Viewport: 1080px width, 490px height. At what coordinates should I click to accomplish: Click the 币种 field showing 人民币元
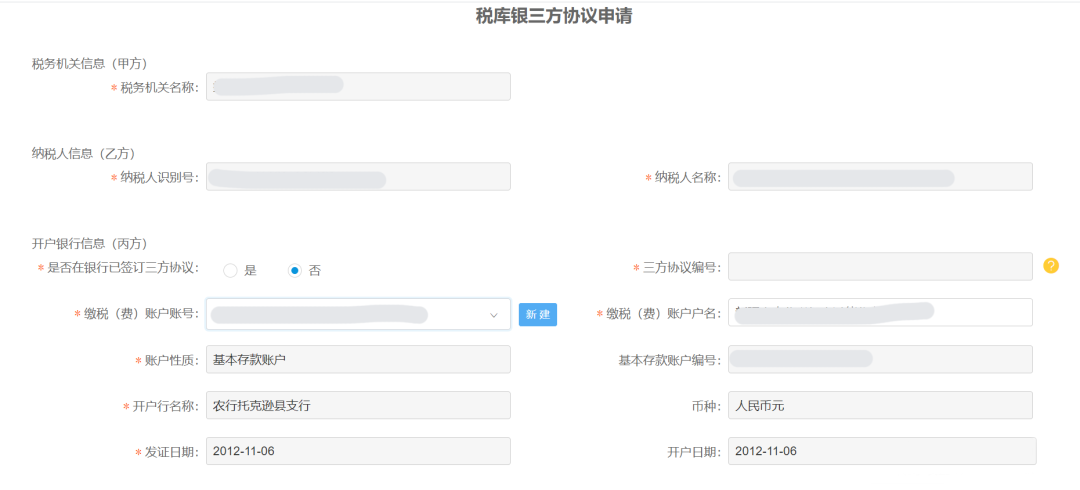click(880, 405)
